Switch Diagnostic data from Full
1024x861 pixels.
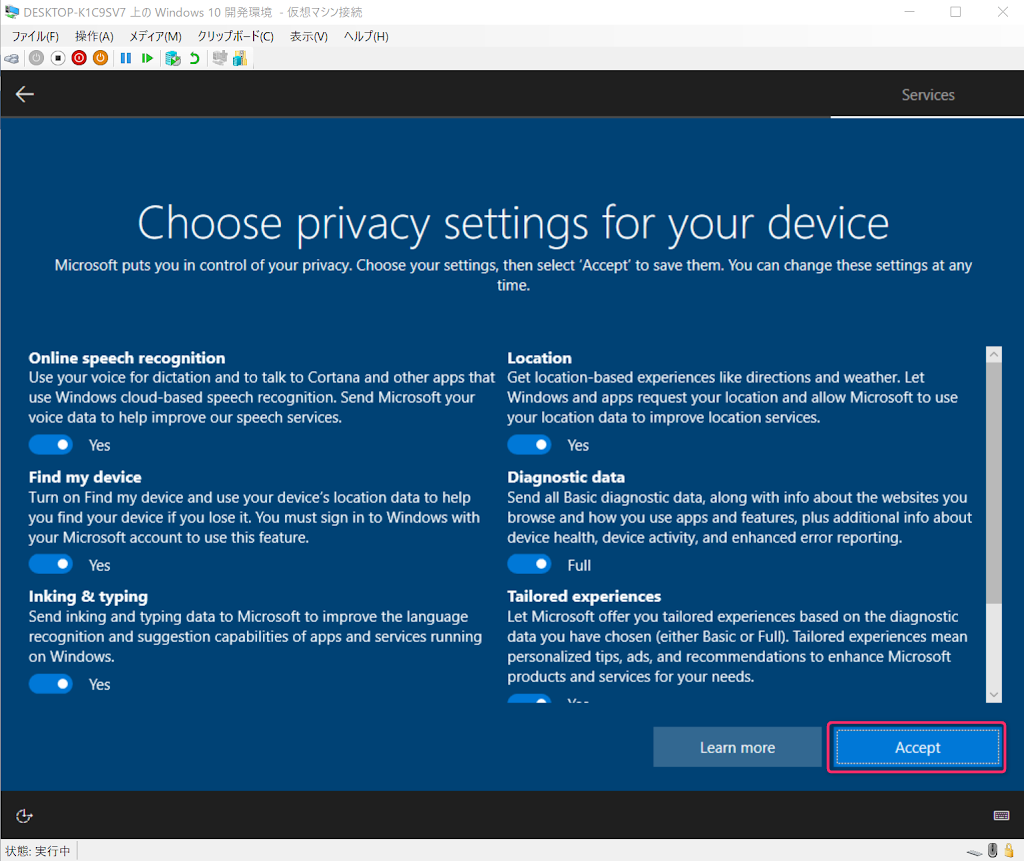(530, 564)
